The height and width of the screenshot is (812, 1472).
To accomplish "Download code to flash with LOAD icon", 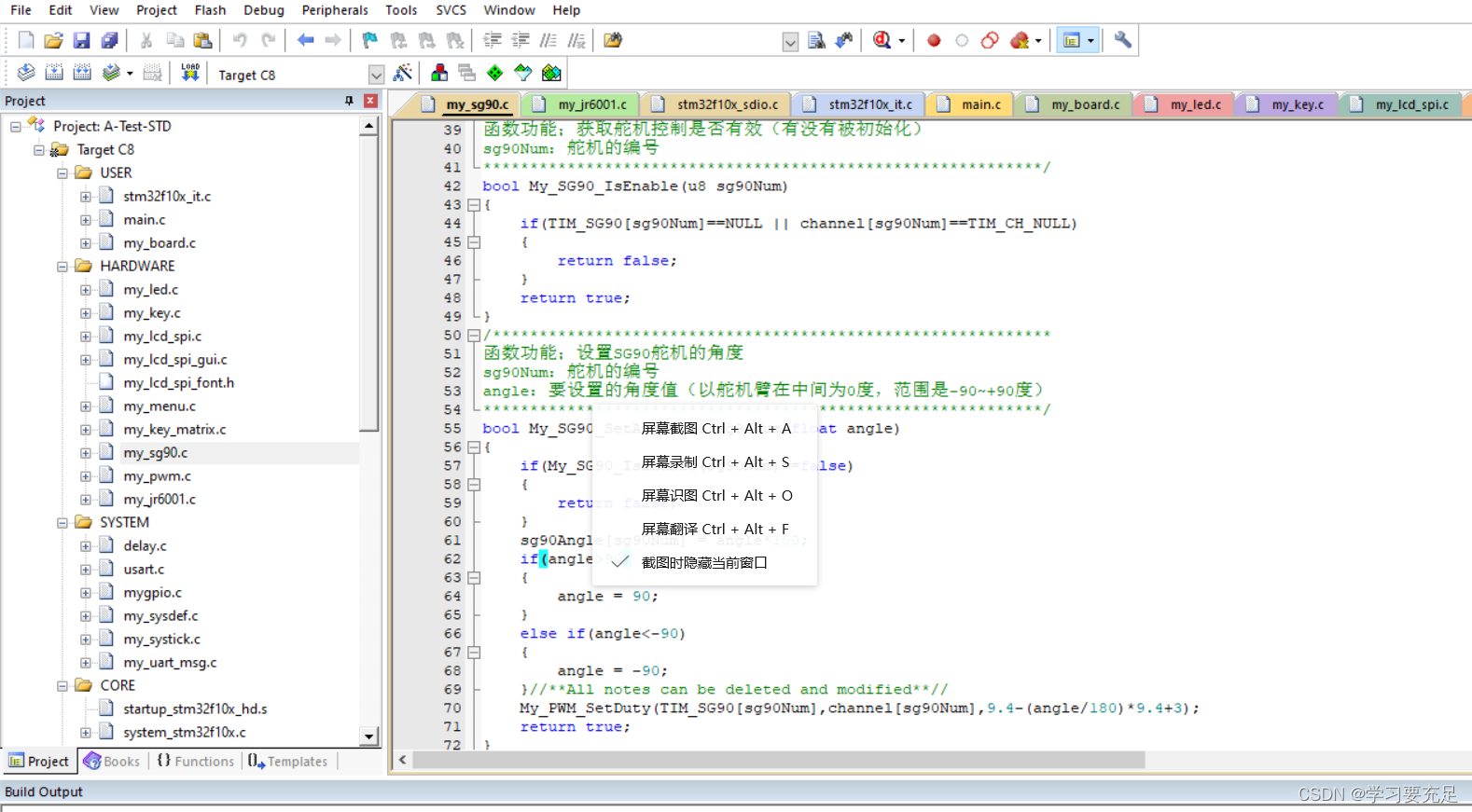I will click(x=190, y=73).
